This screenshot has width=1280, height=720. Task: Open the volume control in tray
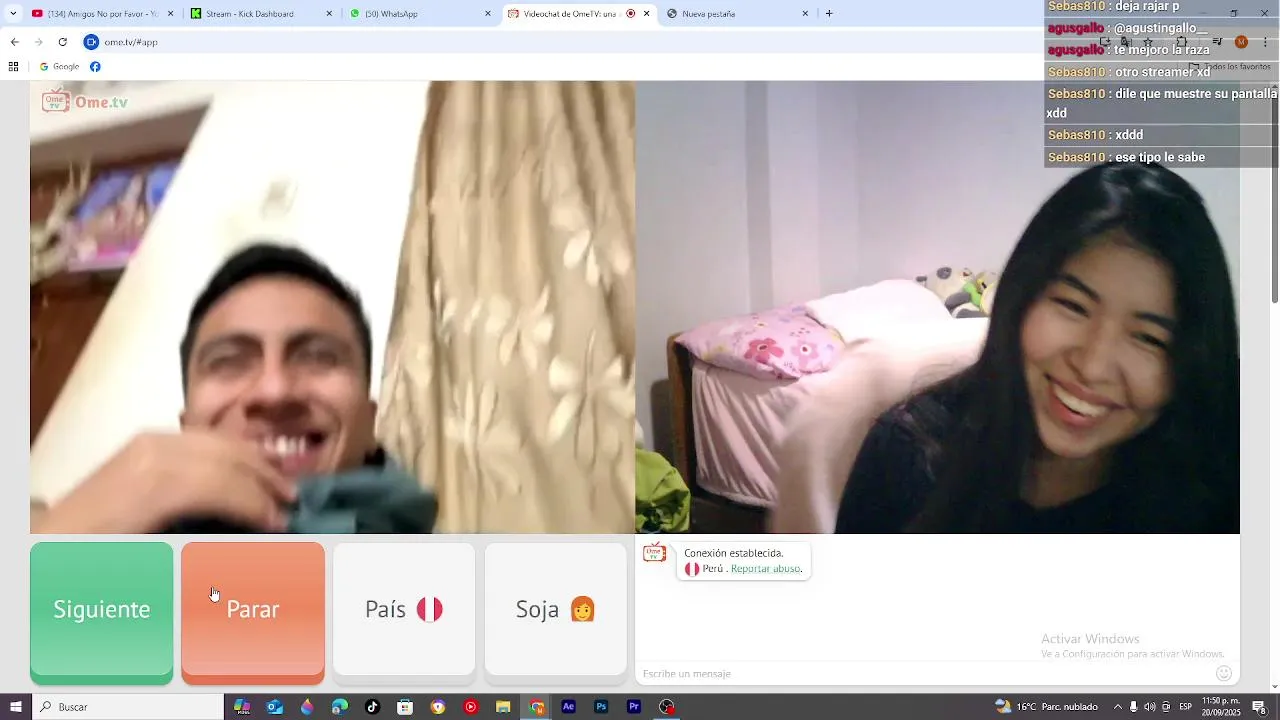pos(1150,707)
